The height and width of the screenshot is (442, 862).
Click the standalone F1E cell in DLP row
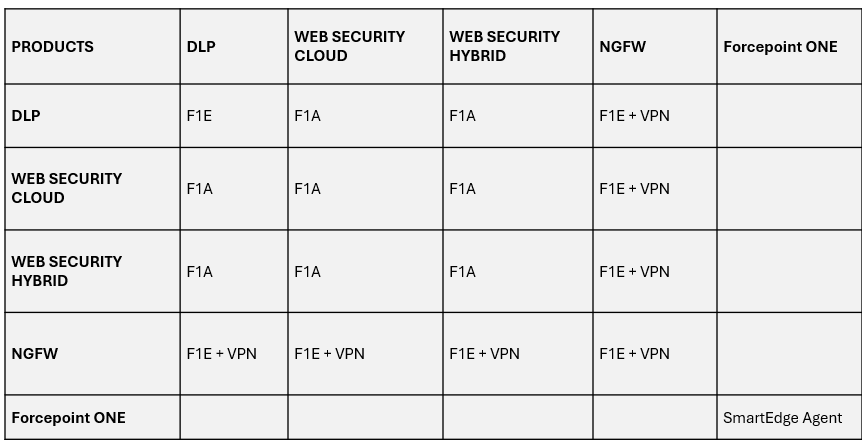tap(199, 116)
